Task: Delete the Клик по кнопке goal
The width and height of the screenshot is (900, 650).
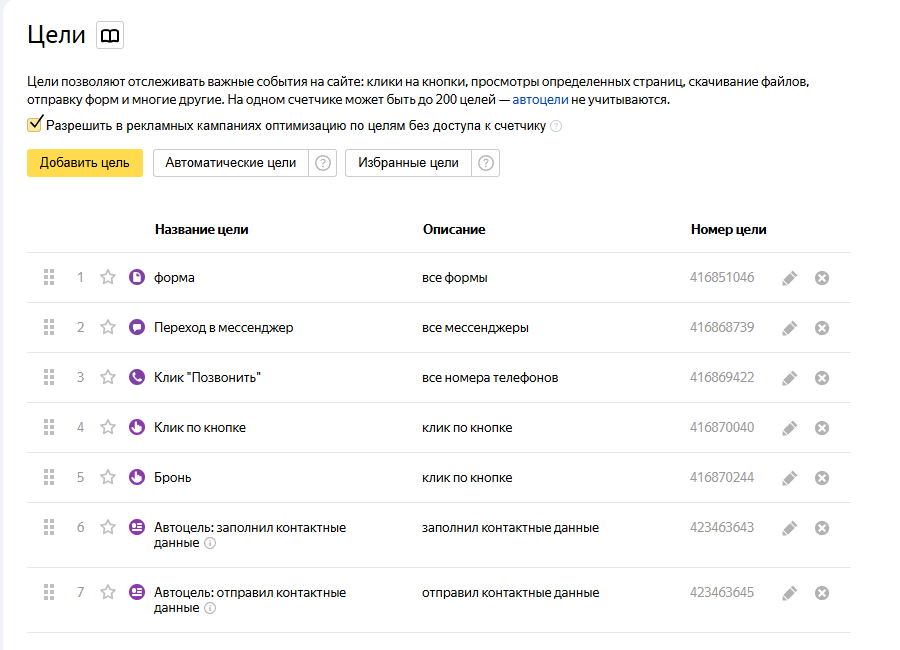Action: (x=822, y=428)
